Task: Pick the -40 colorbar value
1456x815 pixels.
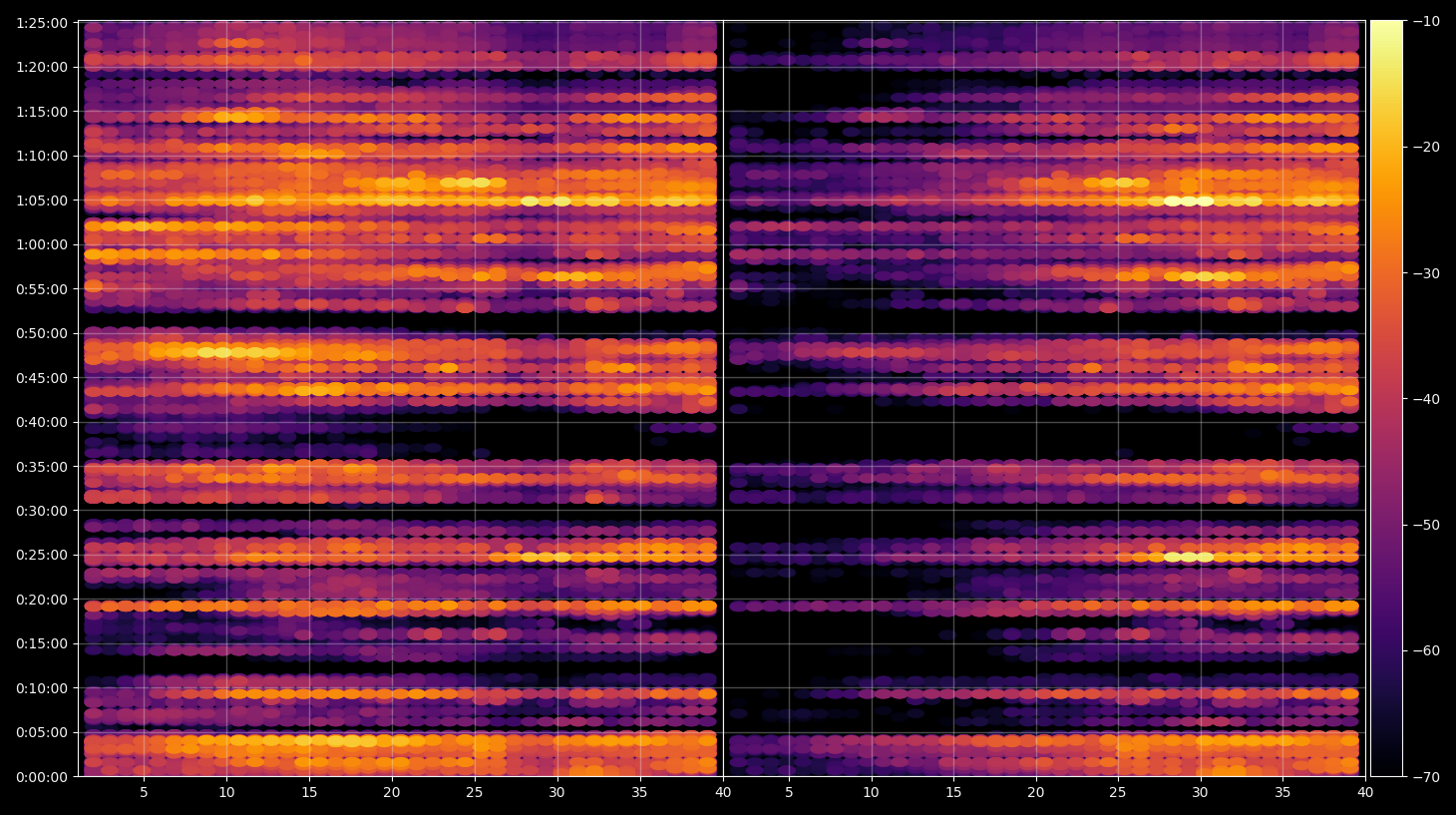Action: [x=1426, y=399]
